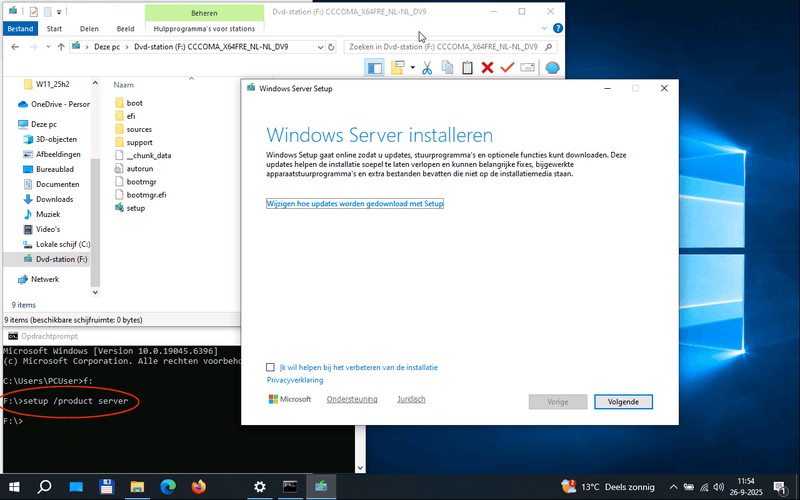Click the Properties quick access checkmark icon

coord(34,12)
